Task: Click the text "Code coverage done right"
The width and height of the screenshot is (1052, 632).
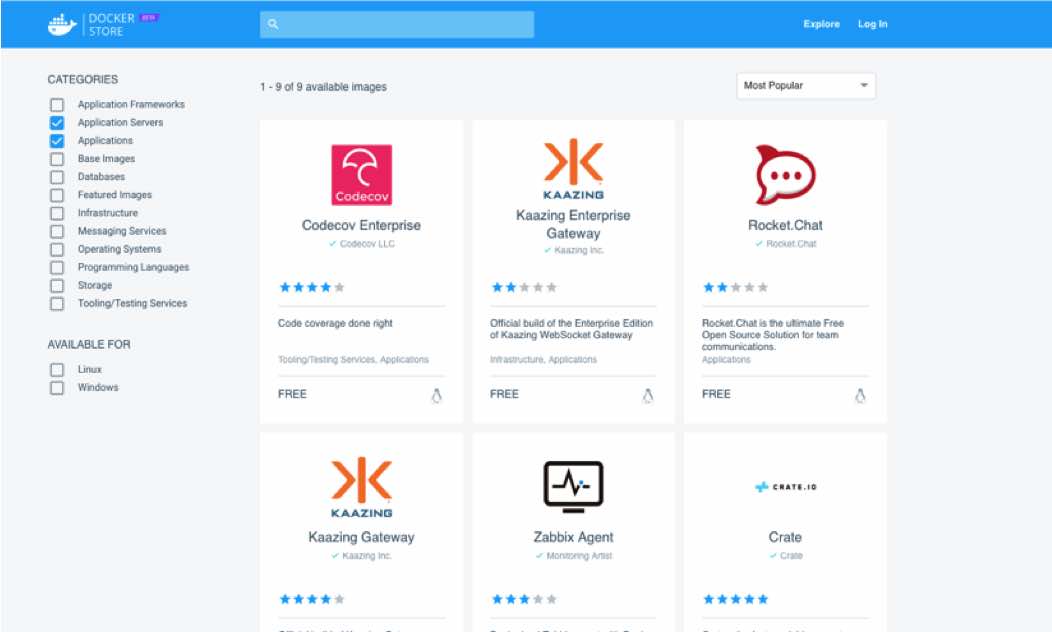Action: pyautogui.click(x=335, y=323)
